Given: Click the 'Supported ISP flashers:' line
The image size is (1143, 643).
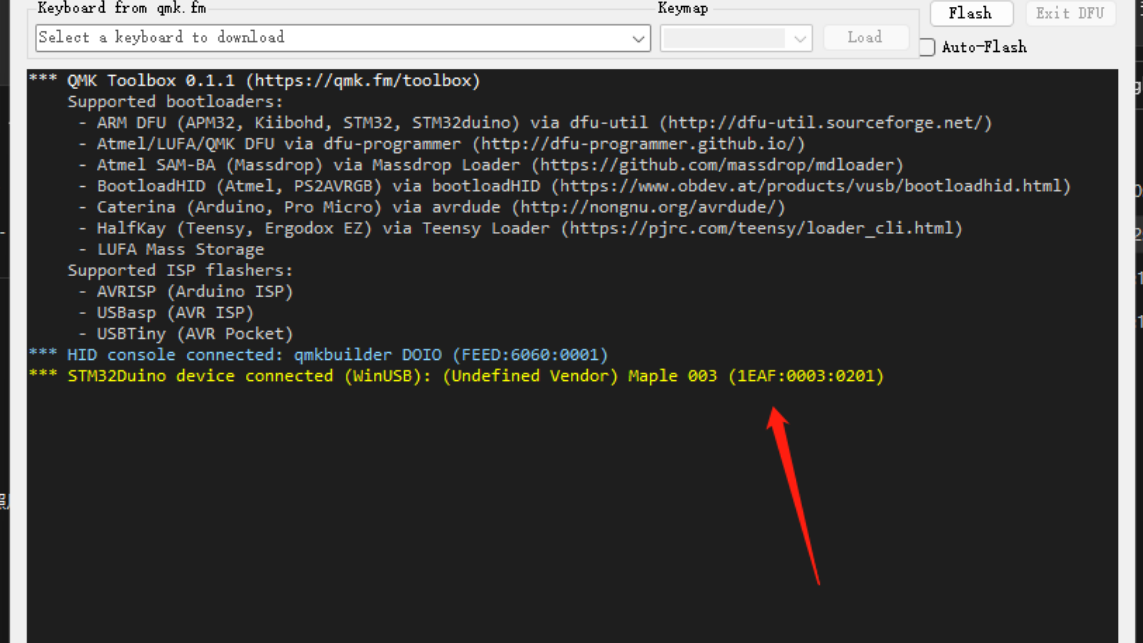Looking at the screenshot, I should click(180, 271).
